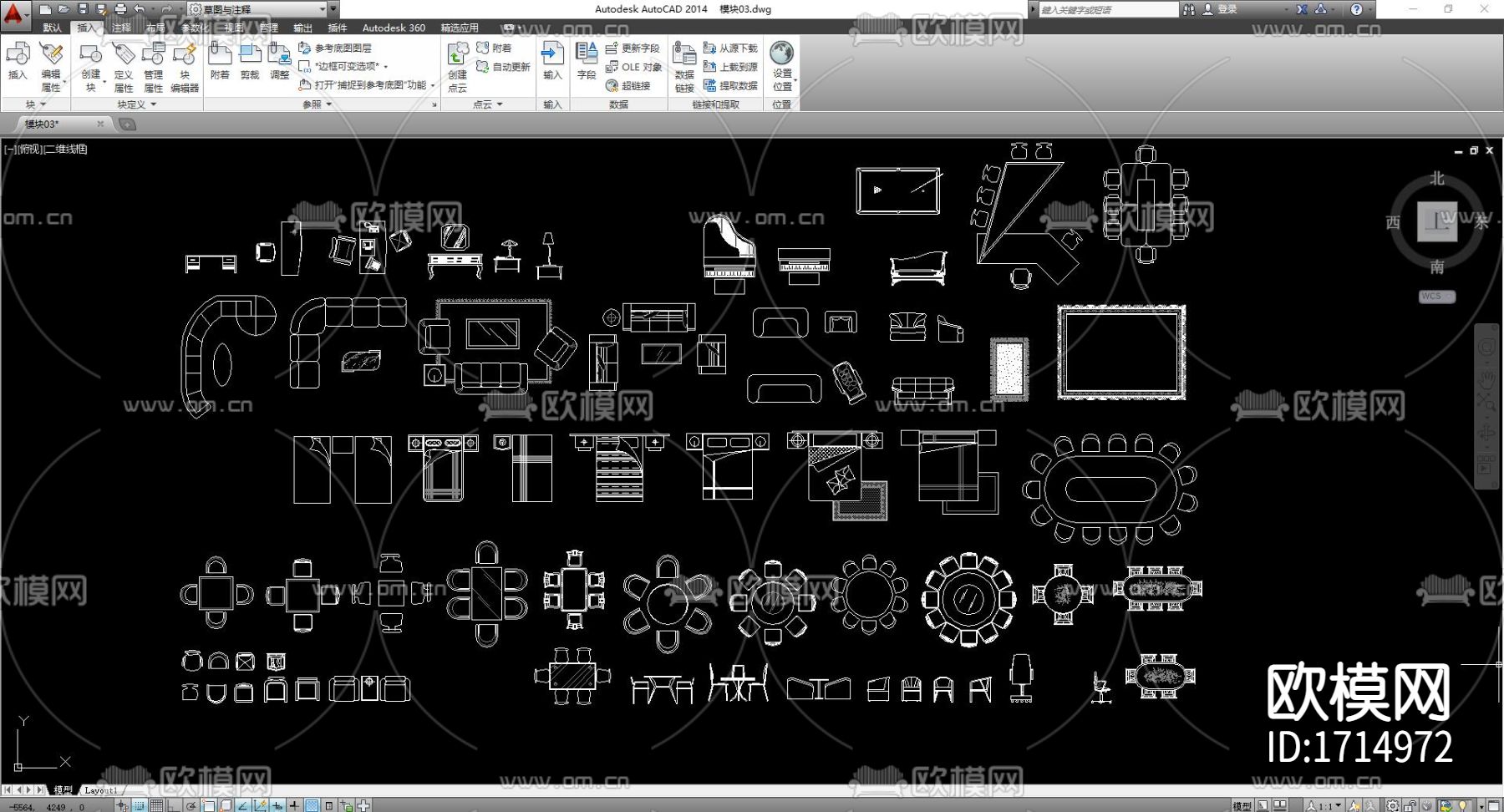Undo the last action using the arrow icon

point(140,9)
